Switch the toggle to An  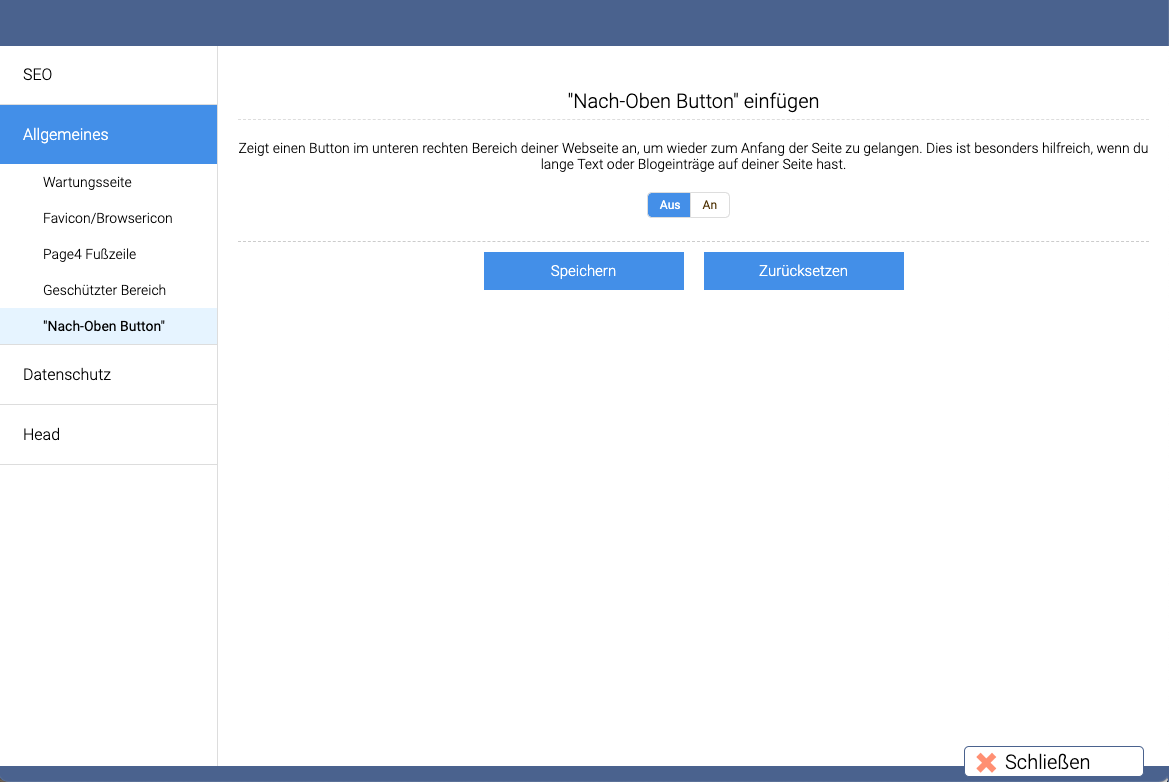coord(710,205)
